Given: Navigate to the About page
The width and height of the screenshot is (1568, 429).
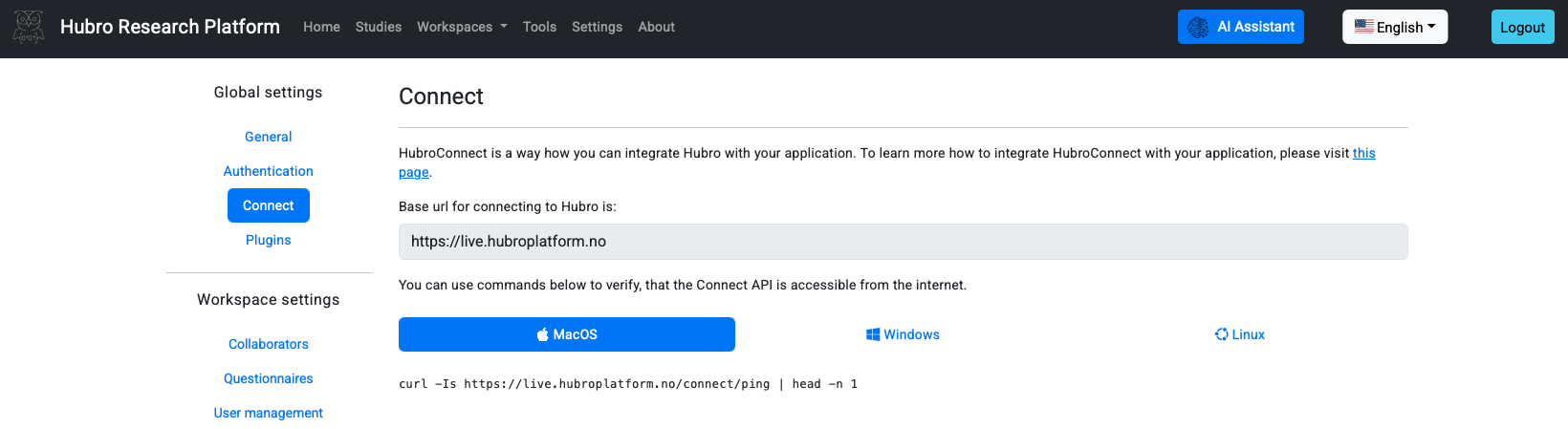Looking at the screenshot, I should [656, 27].
